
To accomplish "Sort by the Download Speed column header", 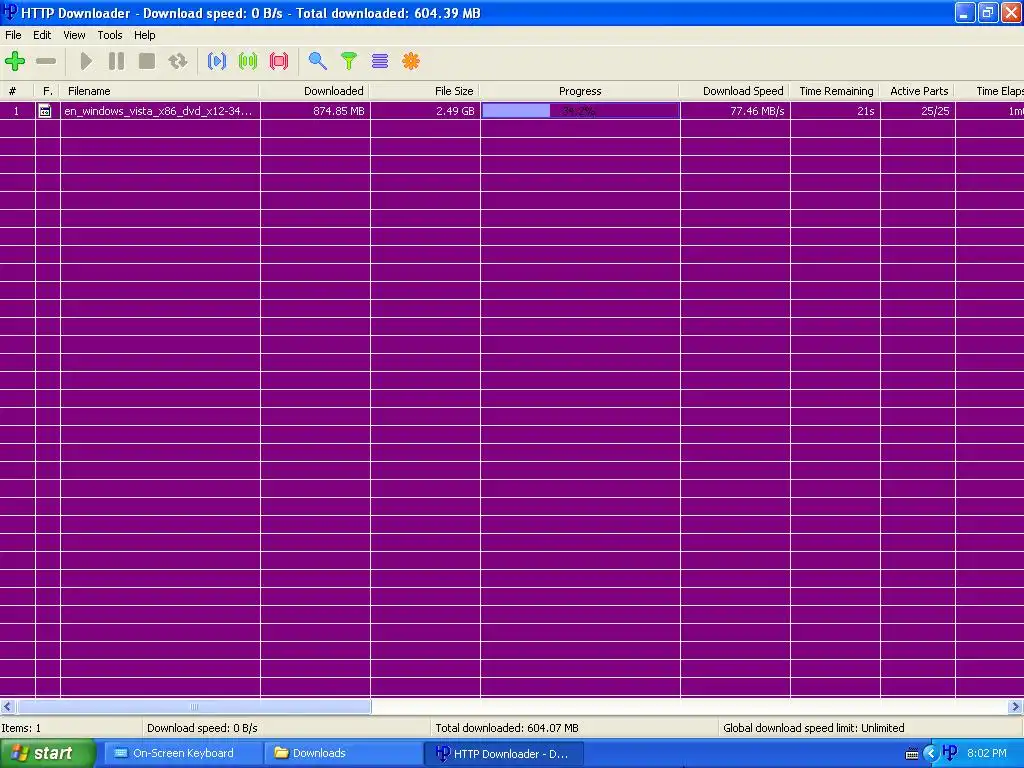I will [x=735, y=91].
